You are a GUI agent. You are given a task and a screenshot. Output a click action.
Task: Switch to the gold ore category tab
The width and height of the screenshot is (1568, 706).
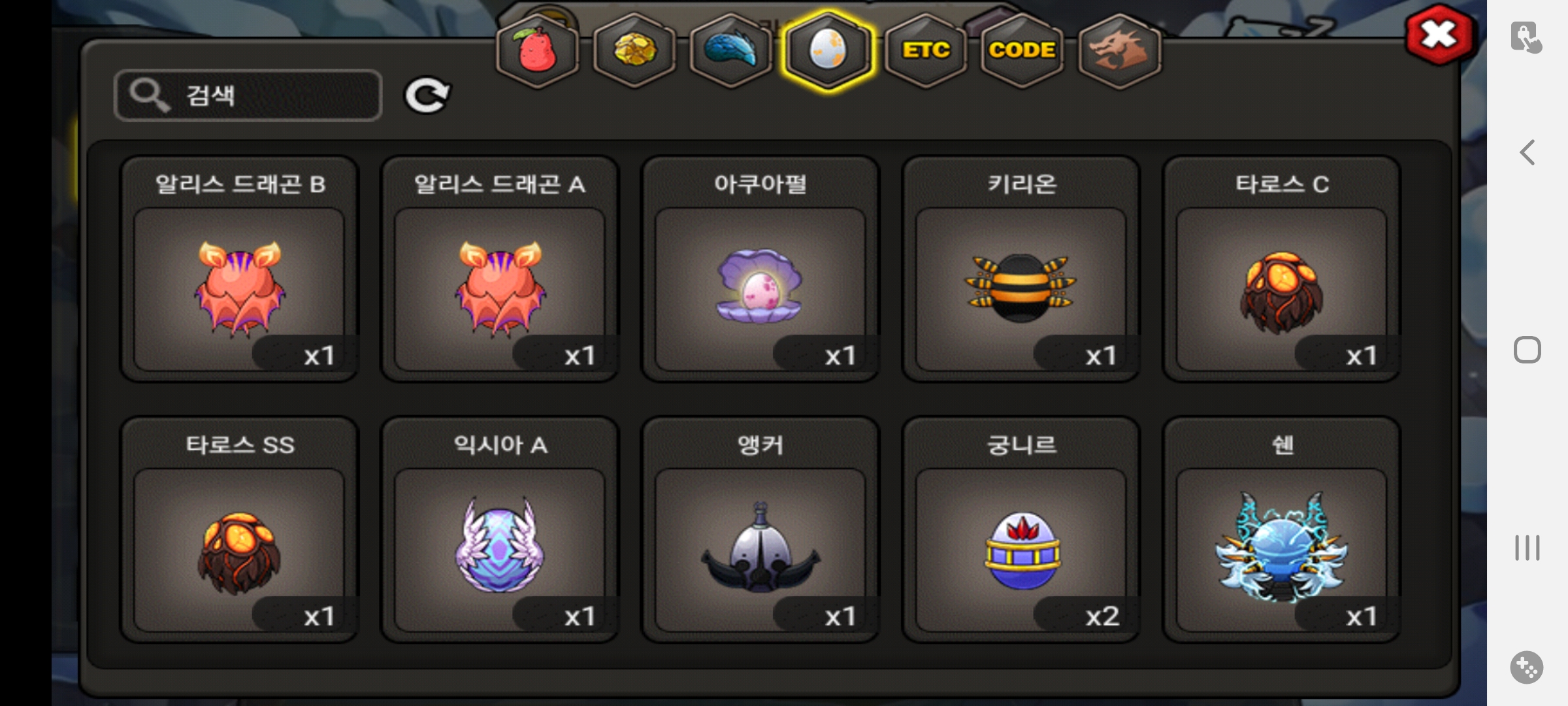[634, 50]
